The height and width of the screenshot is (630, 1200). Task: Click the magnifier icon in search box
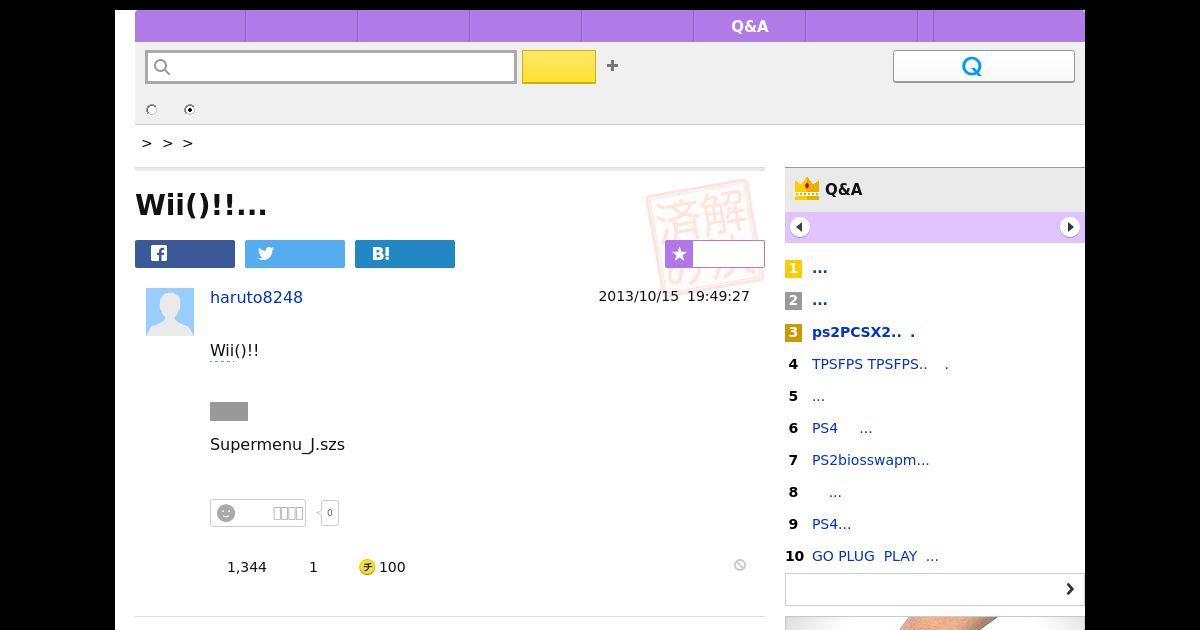[x=163, y=67]
